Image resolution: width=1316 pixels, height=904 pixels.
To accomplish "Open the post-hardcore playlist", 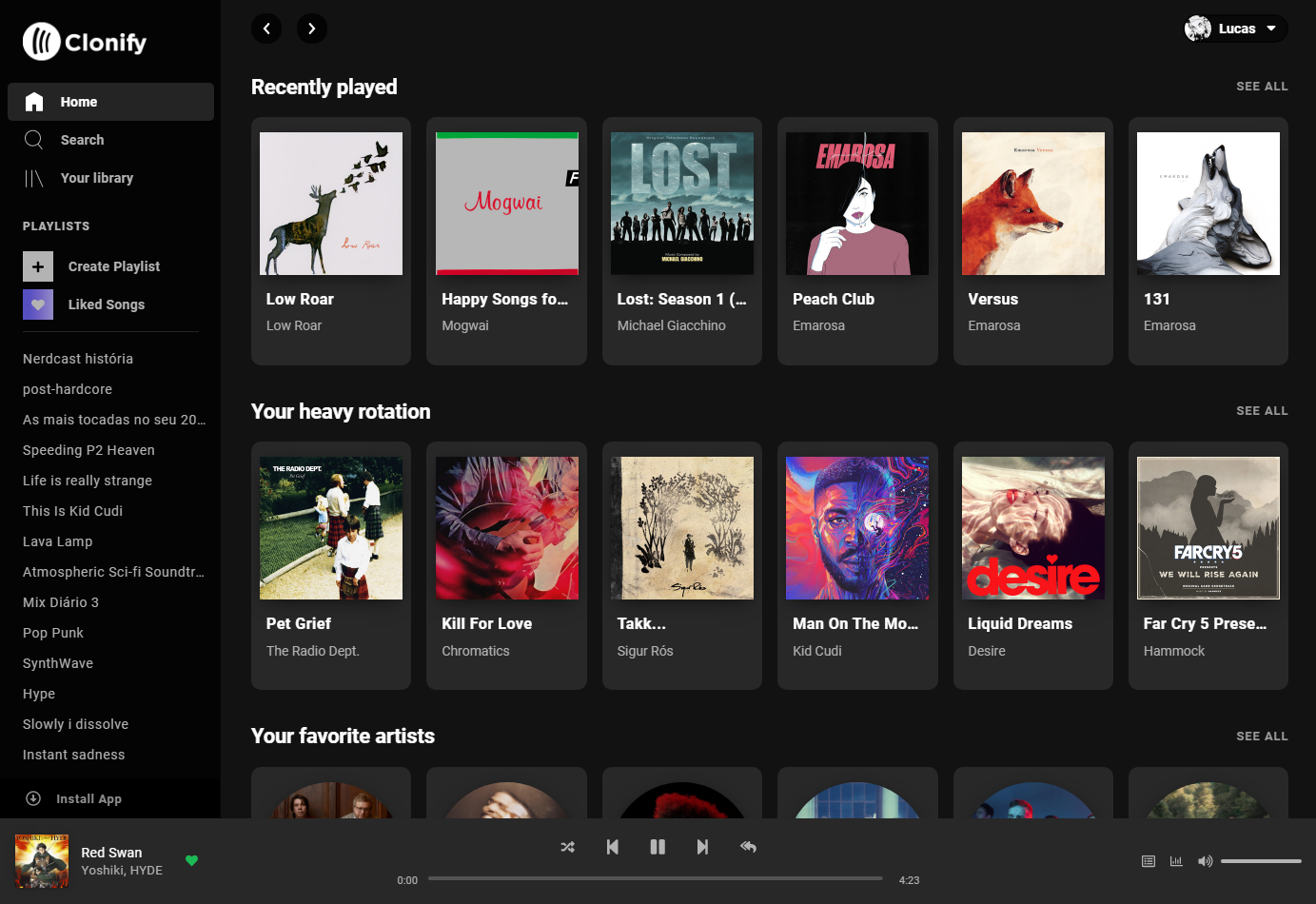I will (x=68, y=389).
